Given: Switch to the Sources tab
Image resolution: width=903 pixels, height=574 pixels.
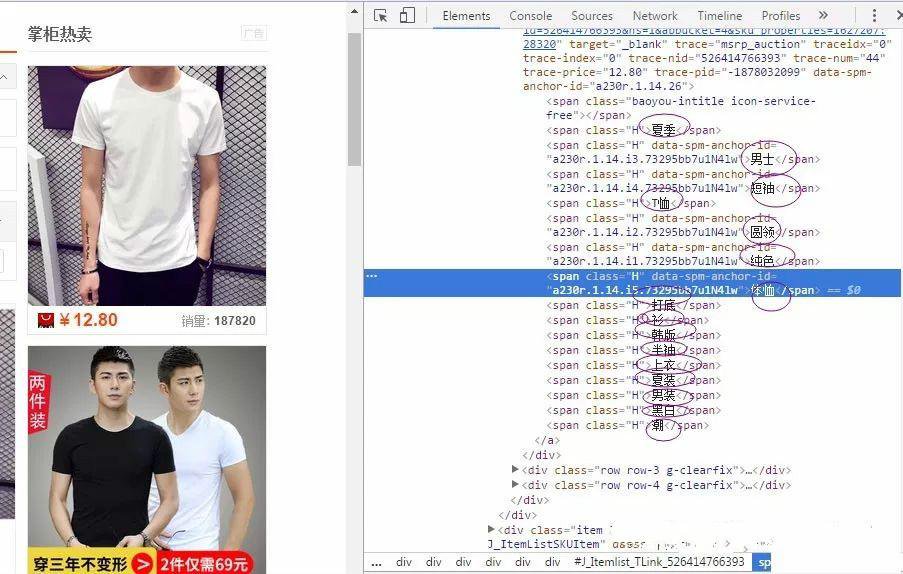Looking at the screenshot, I should pos(592,16).
